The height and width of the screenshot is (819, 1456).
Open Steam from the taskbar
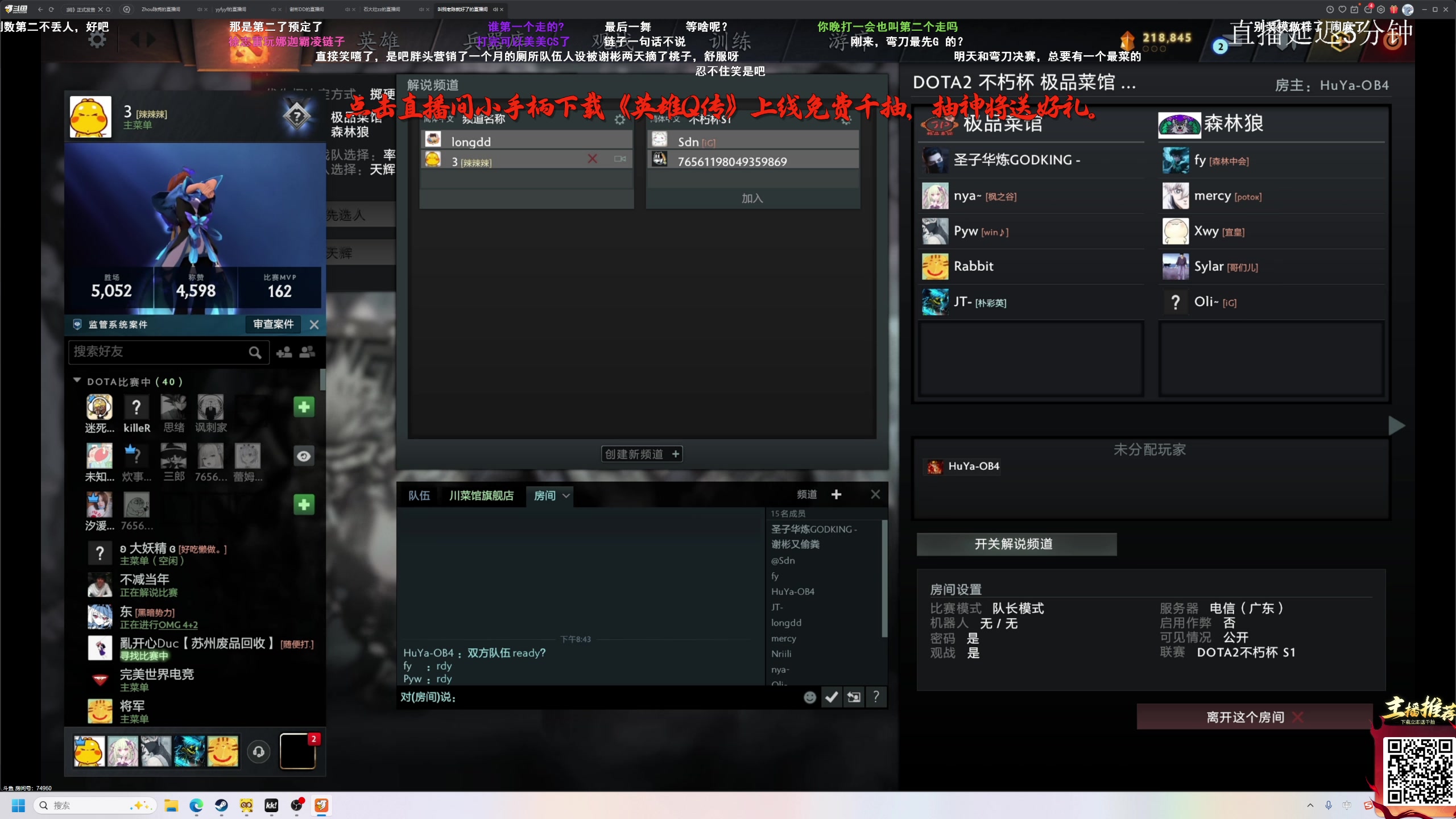221,805
